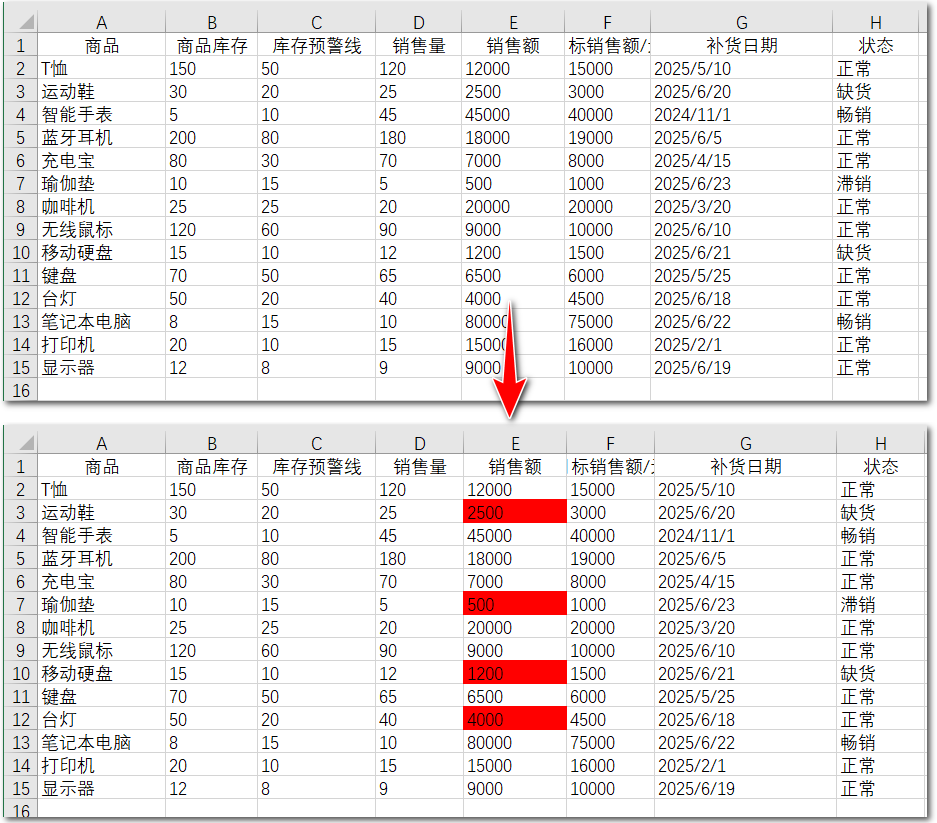The image size is (937, 823).
Task: Pick the red-highlighted cell showing 4000
Action: (514, 719)
